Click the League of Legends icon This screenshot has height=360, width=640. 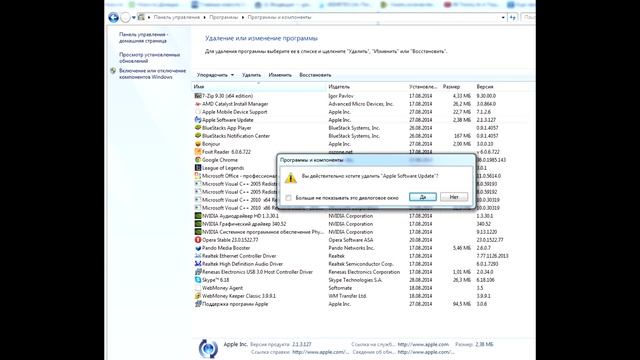tap(198, 168)
